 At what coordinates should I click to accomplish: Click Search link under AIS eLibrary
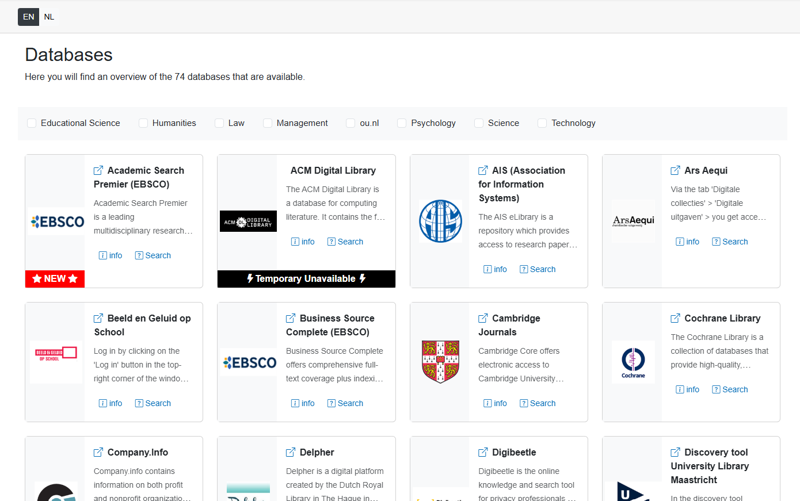[537, 269]
